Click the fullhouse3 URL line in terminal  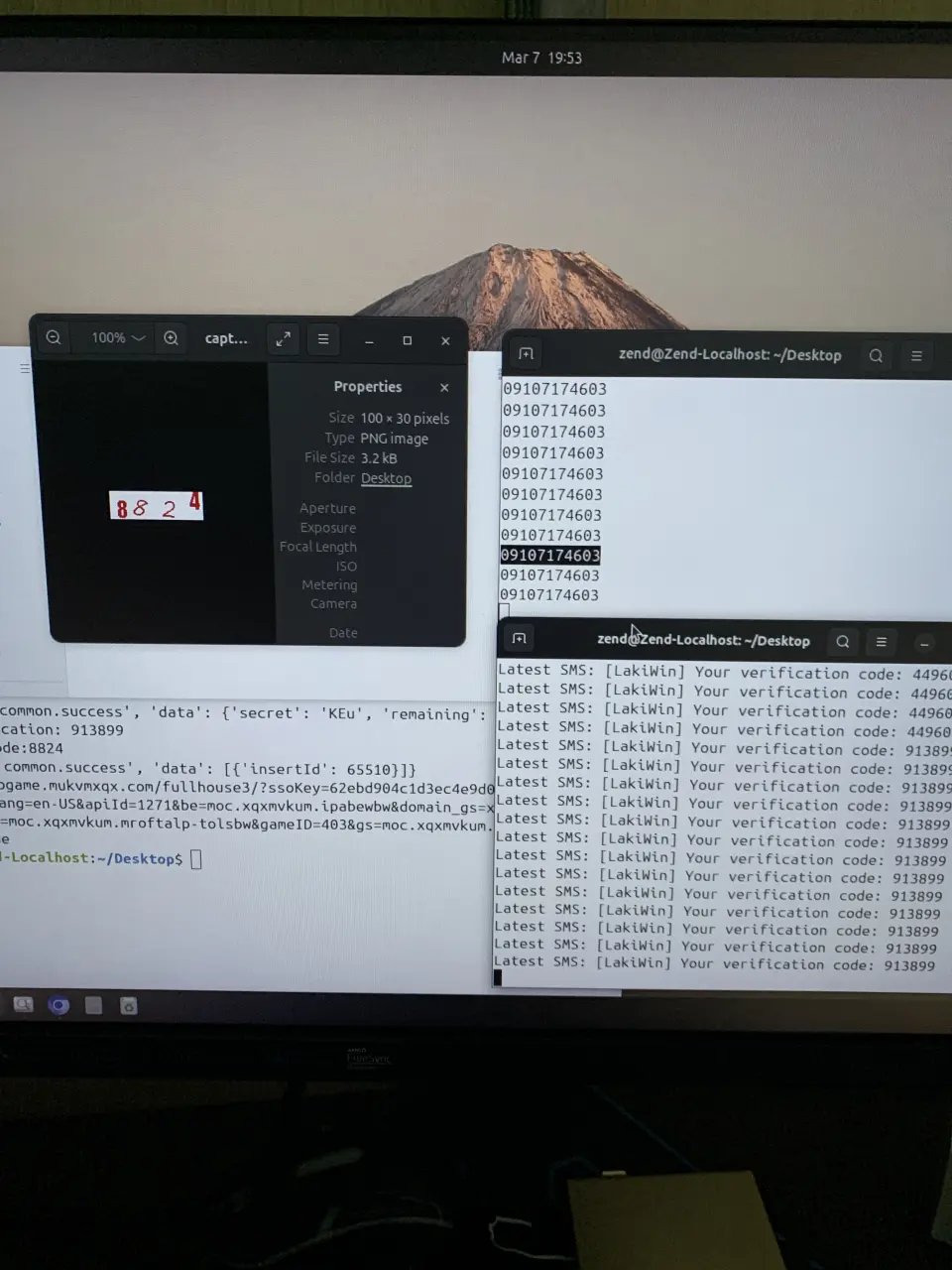[x=247, y=788]
